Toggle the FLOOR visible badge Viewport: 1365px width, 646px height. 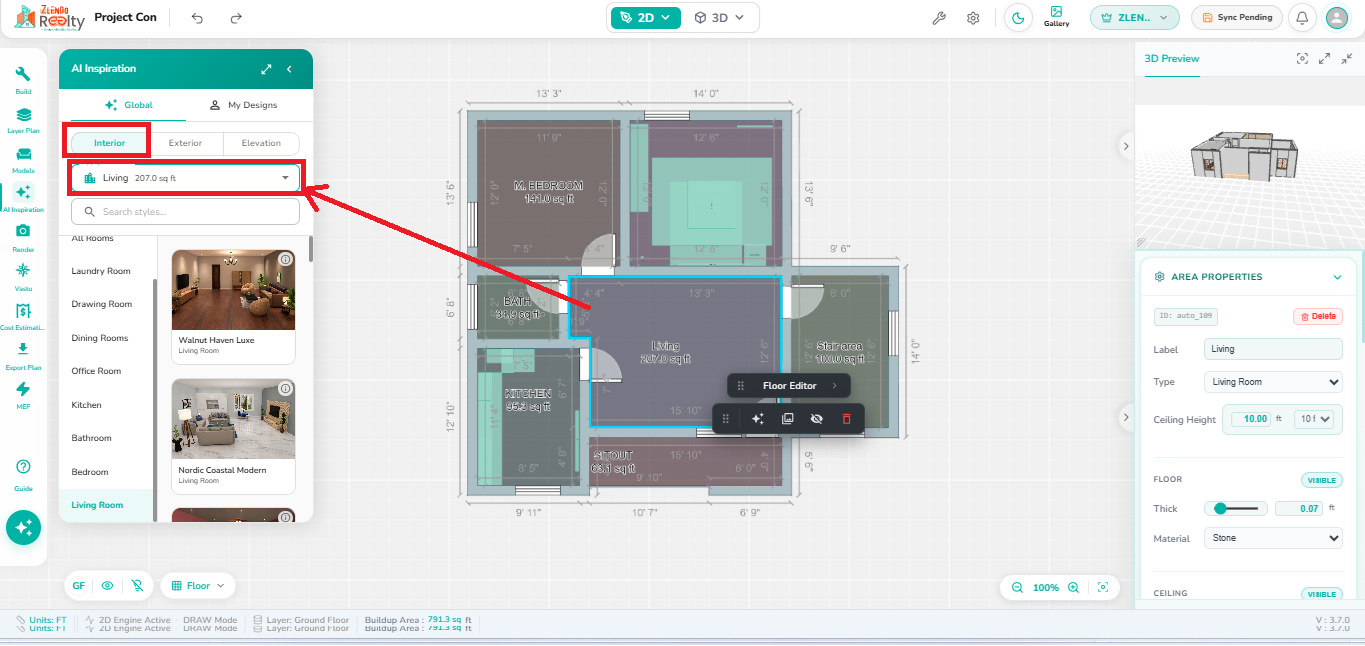pos(1321,480)
